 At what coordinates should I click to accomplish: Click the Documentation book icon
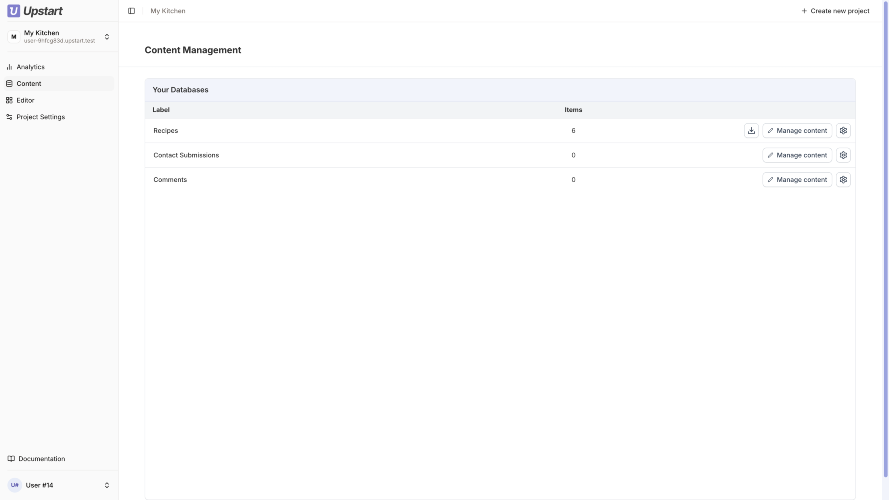[11, 459]
